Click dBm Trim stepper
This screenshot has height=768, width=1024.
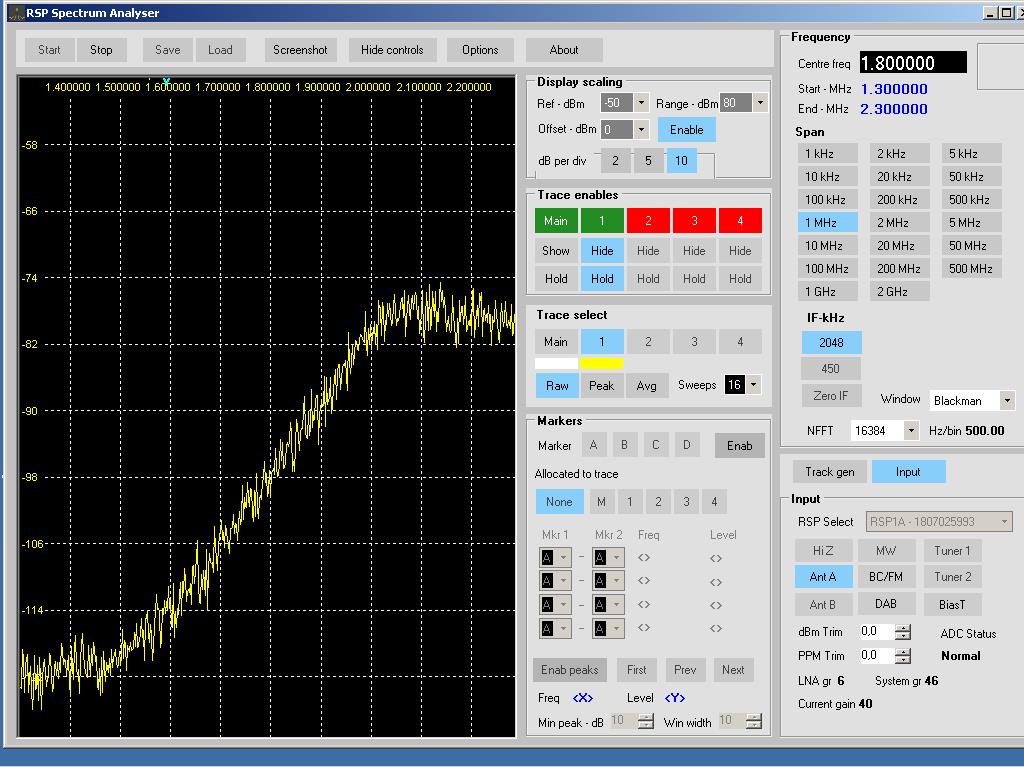pos(903,632)
